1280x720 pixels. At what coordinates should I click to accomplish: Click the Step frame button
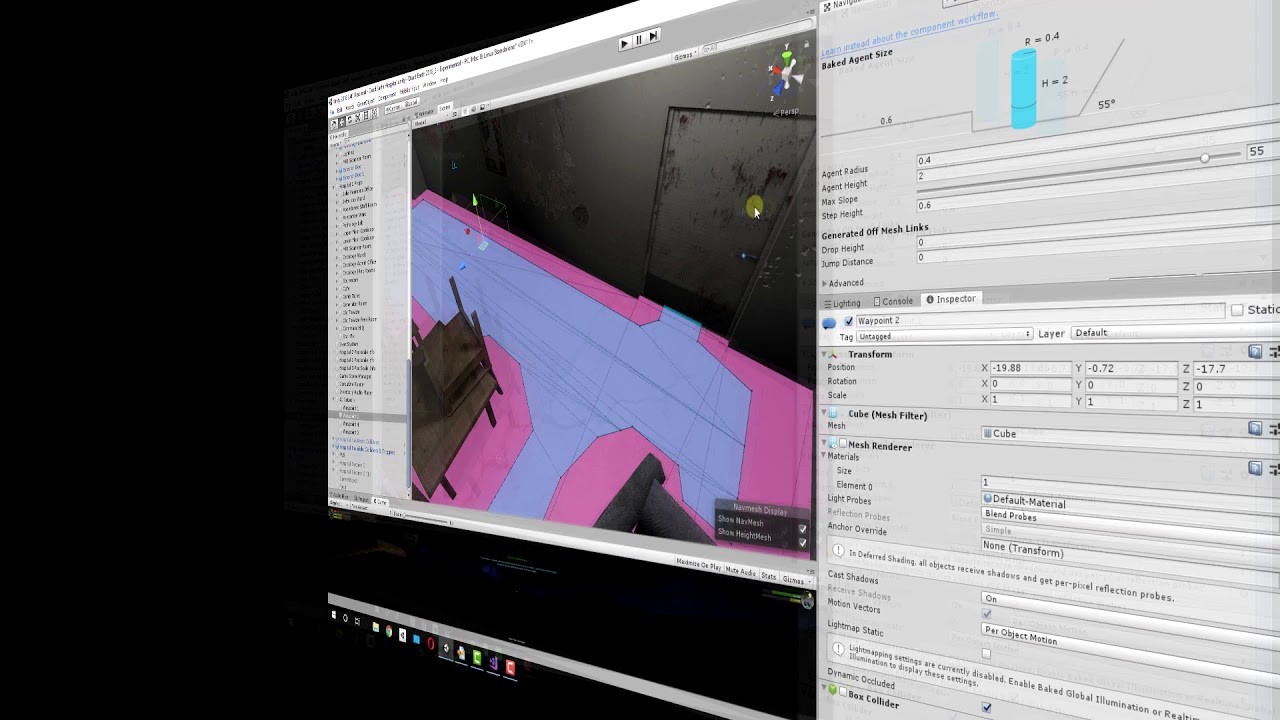(x=653, y=37)
